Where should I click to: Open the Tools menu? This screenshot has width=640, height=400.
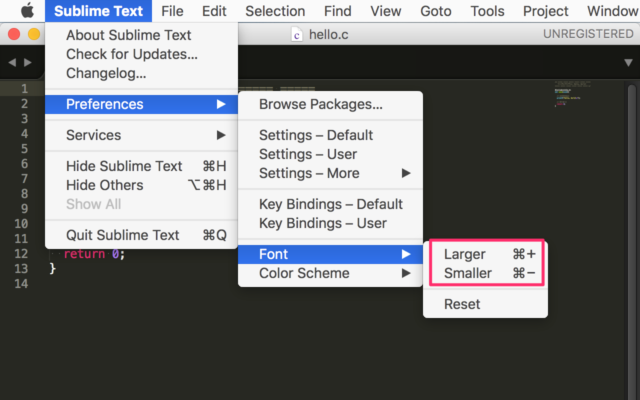pyautogui.click(x=487, y=11)
